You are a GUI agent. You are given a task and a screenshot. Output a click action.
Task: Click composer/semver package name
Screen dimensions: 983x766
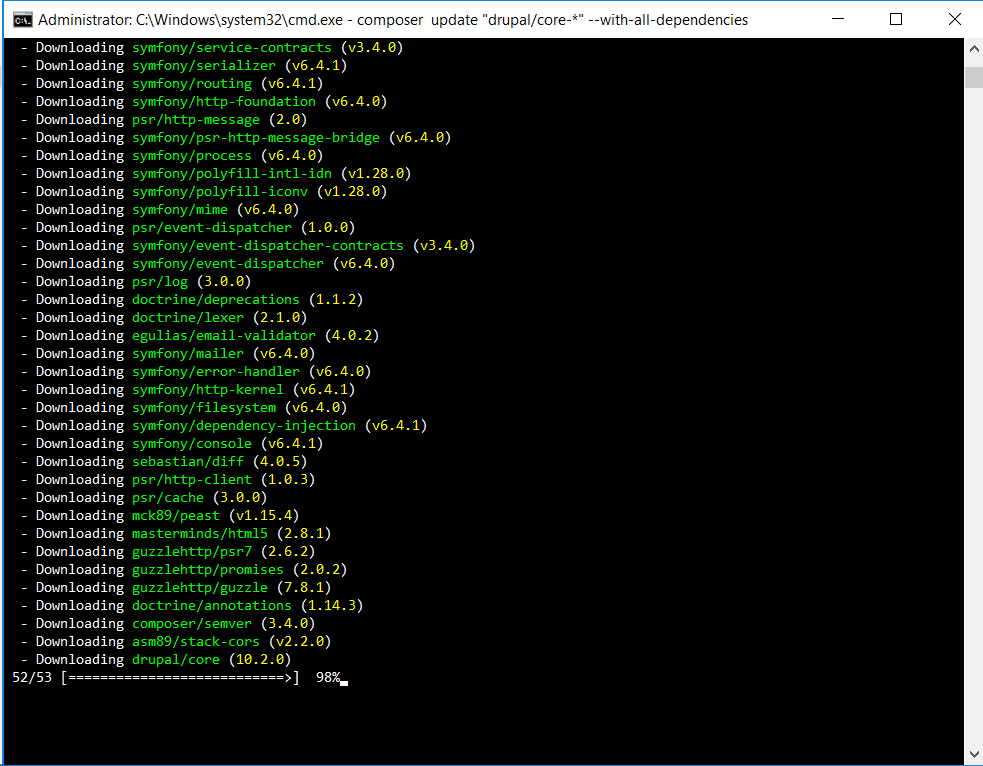(x=192, y=624)
